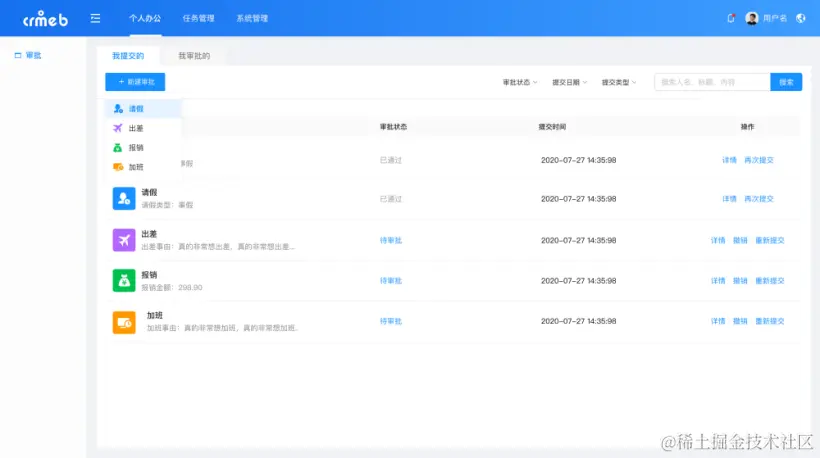Select 出差 from the new approval menu
Image resolution: width=820 pixels, height=458 pixels.
click(143, 128)
